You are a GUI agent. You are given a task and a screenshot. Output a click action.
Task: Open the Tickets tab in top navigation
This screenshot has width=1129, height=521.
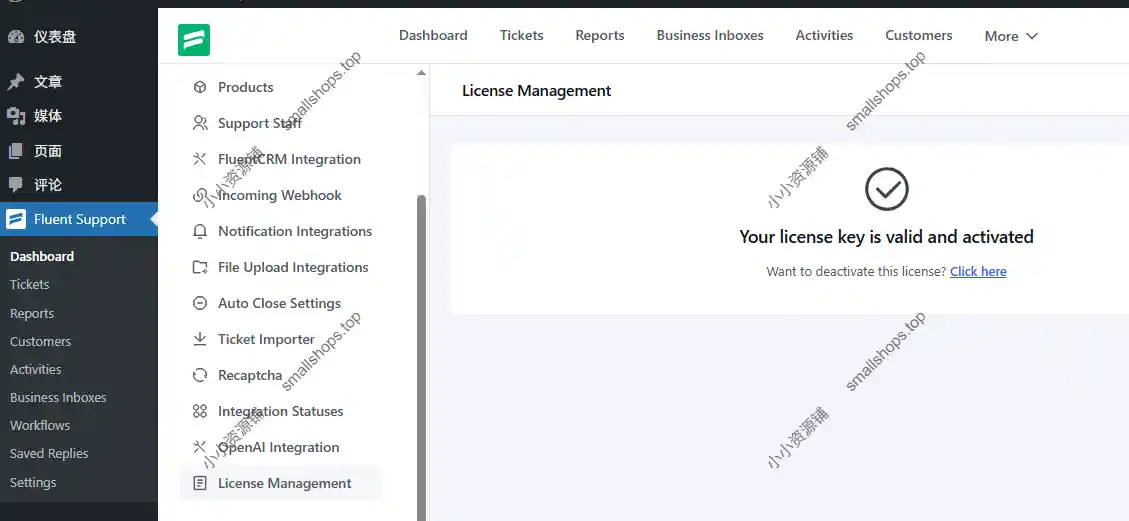[521, 35]
